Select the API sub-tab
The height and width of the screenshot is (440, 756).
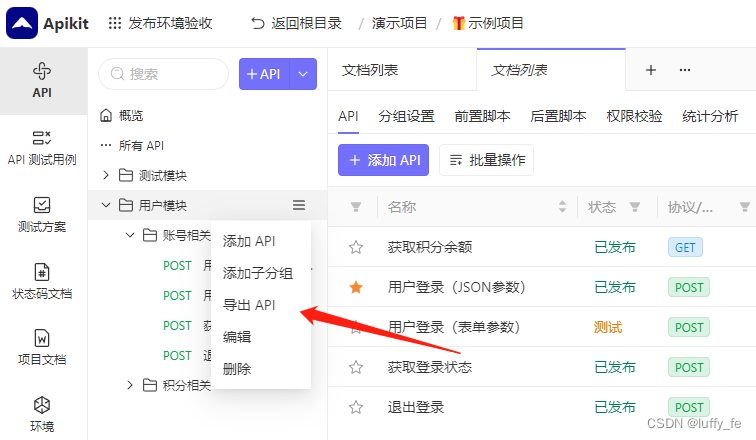(348, 116)
